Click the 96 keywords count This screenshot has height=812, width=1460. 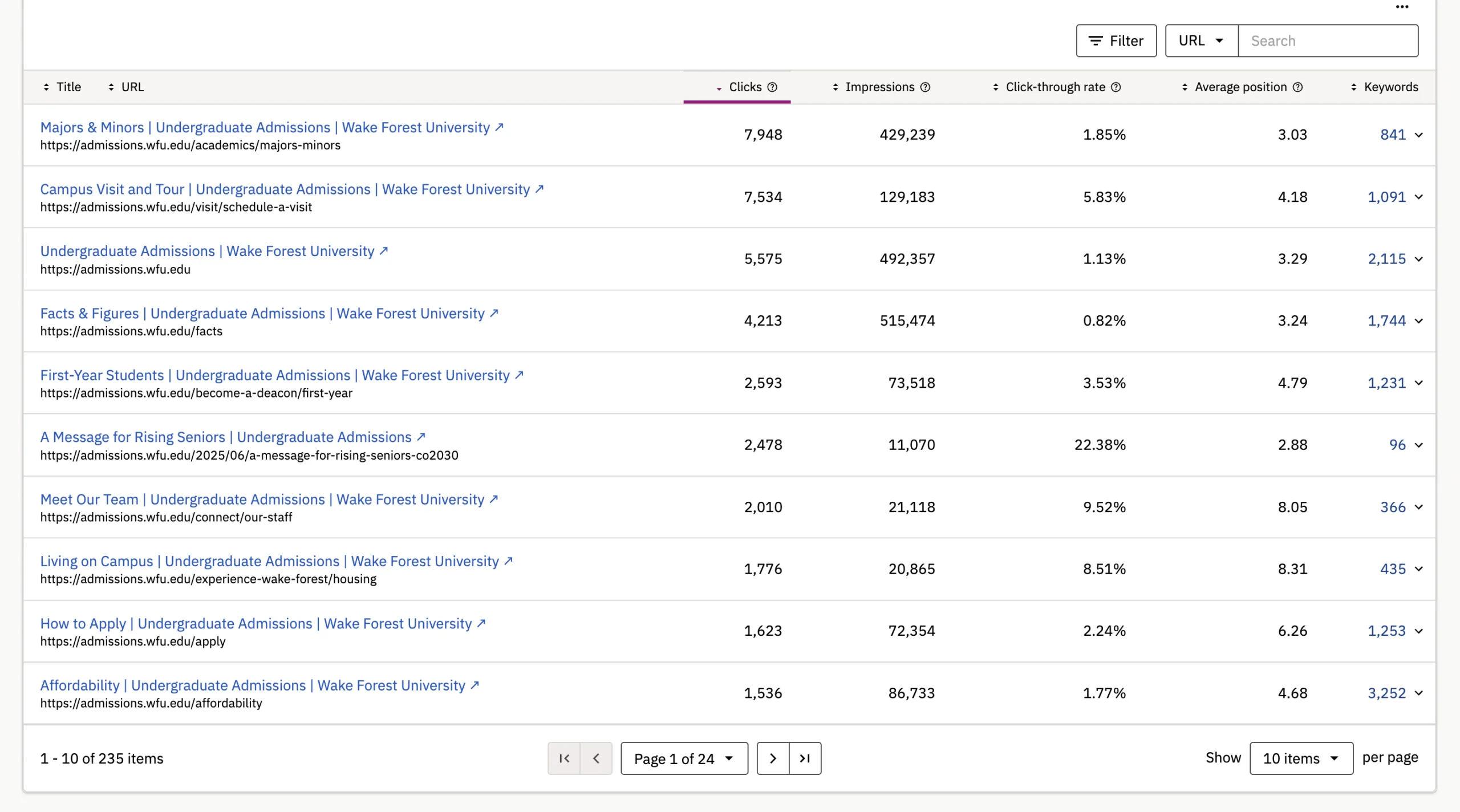[1397, 445]
